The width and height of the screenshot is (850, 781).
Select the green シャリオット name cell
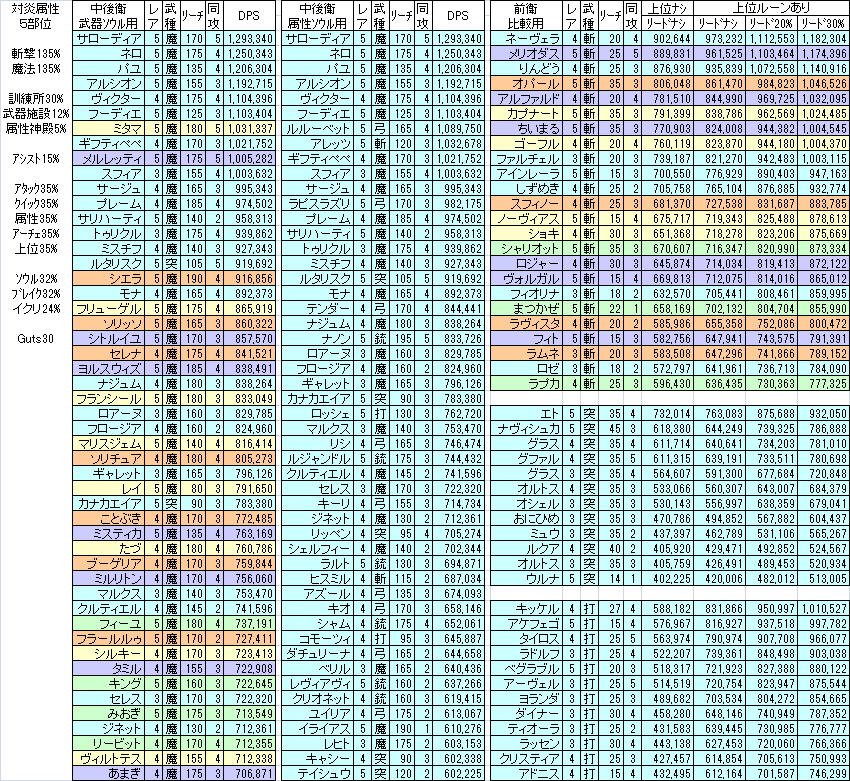click(525, 249)
